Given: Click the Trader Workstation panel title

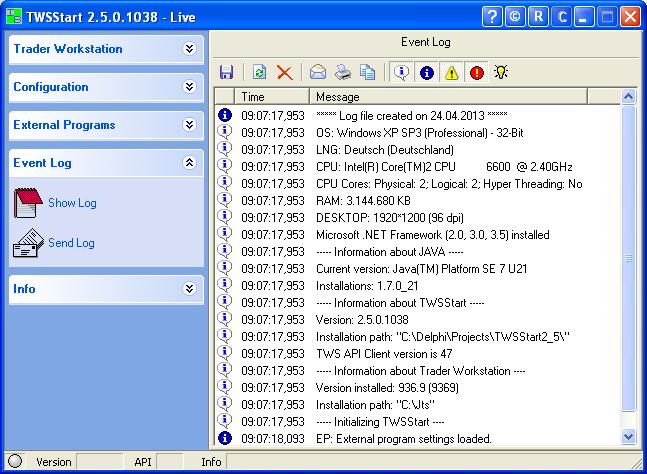Looking at the screenshot, I should [68, 49].
